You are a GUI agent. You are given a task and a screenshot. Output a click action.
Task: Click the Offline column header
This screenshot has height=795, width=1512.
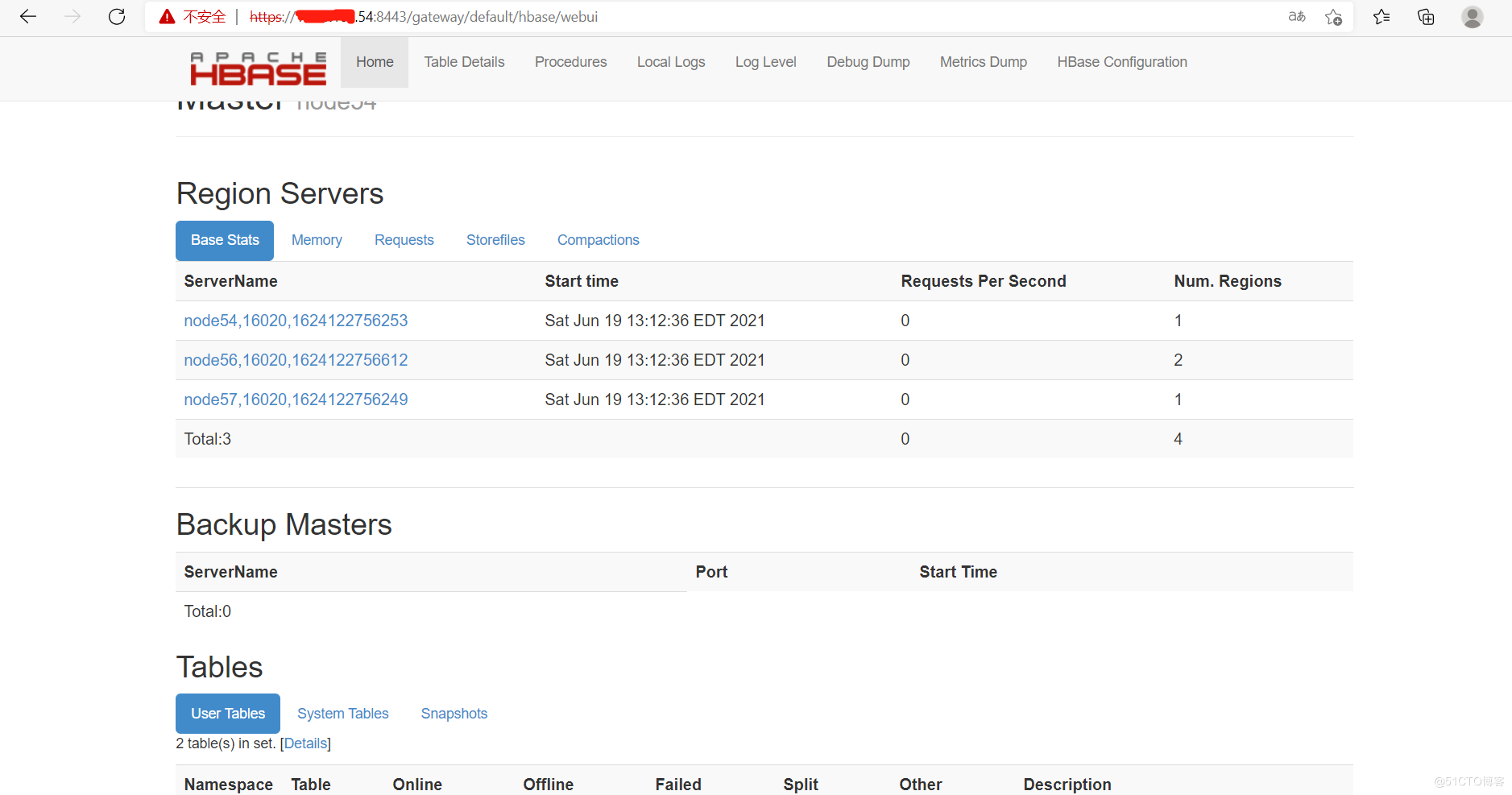(549, 785)
